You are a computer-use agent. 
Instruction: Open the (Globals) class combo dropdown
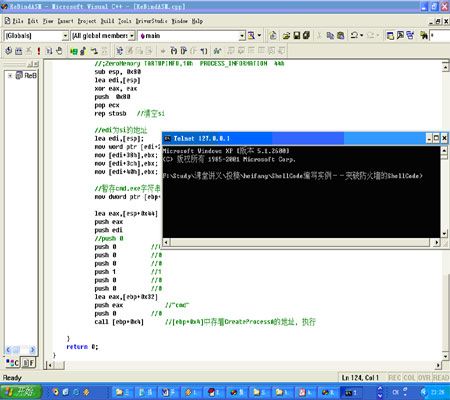[65, 35]
